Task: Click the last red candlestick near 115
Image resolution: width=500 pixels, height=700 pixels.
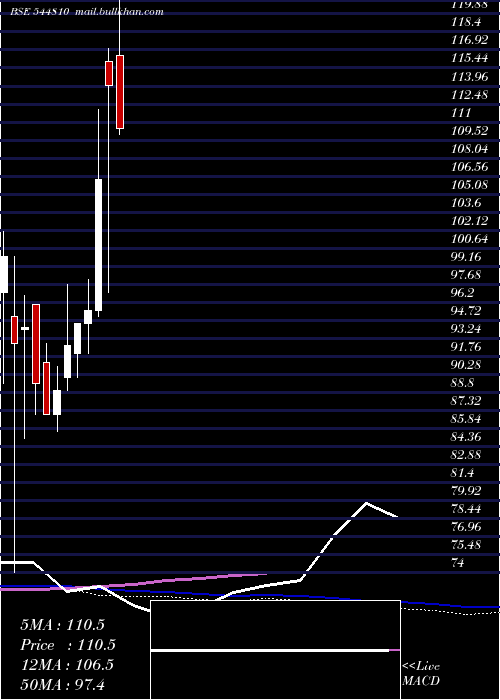Action: point(120,92)
